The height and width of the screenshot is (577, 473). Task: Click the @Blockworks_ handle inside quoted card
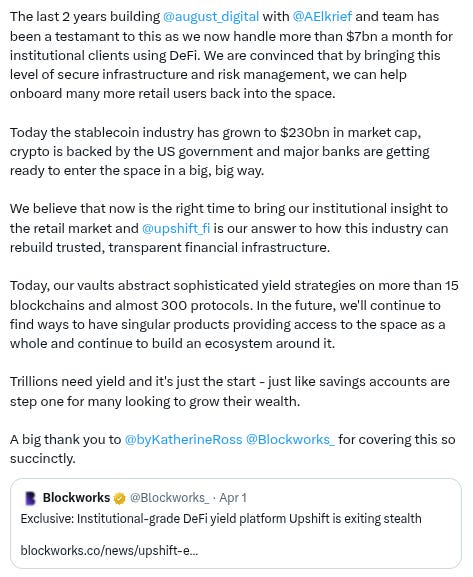coord(169,498)
